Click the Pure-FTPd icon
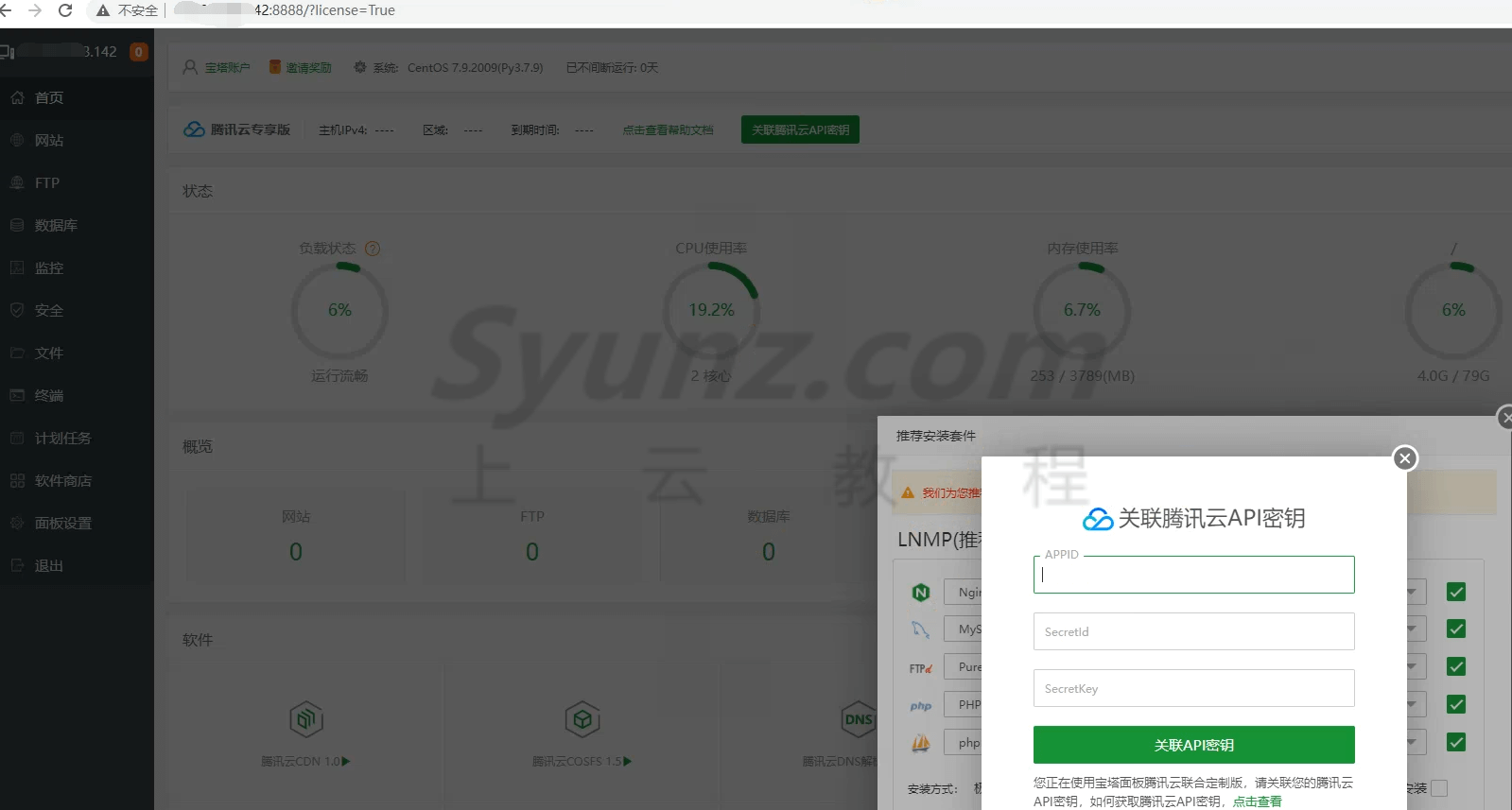1512x810 pixels. (921, 668)
